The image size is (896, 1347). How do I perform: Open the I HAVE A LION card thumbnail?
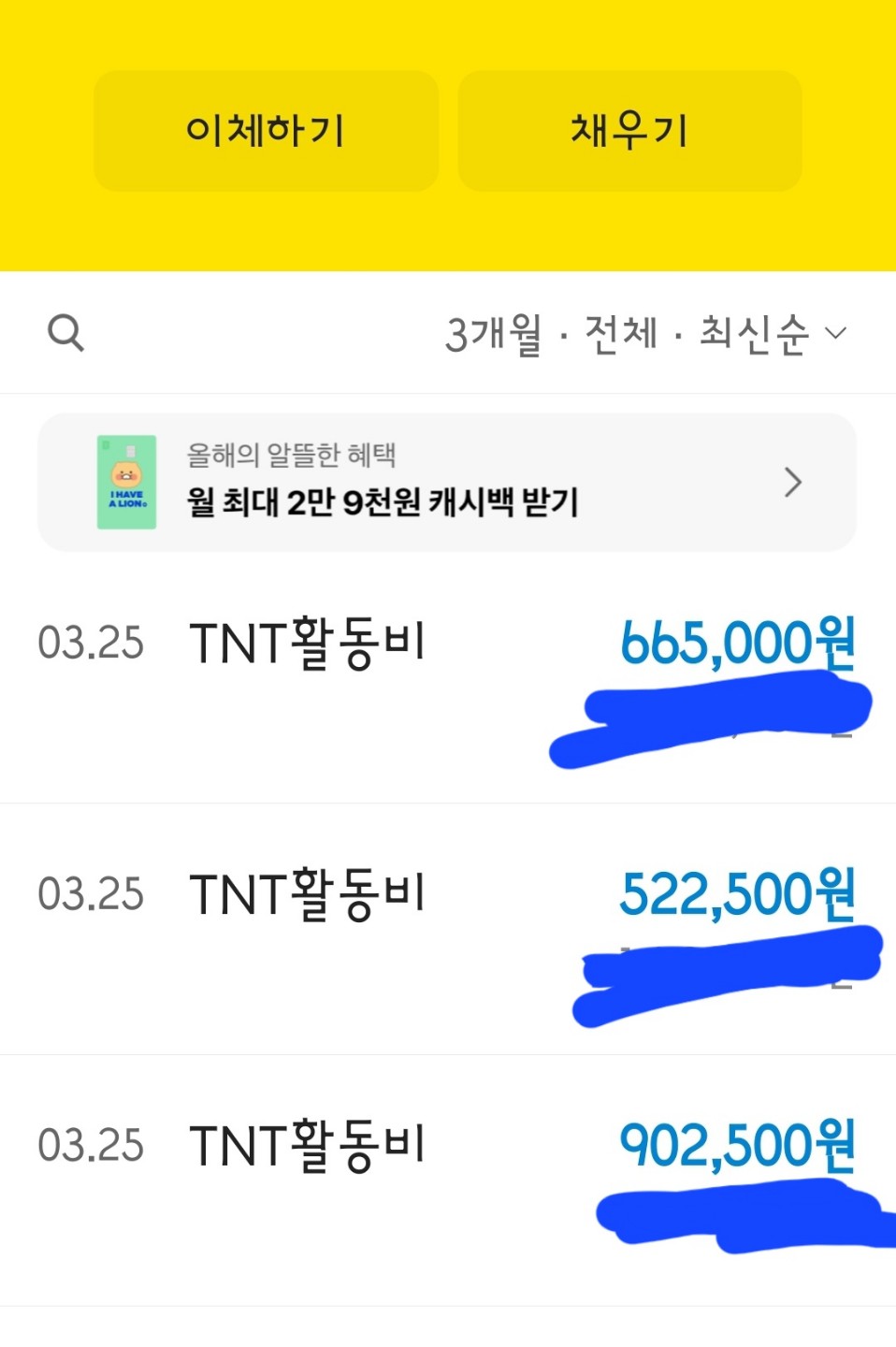(x=126, y=483)
